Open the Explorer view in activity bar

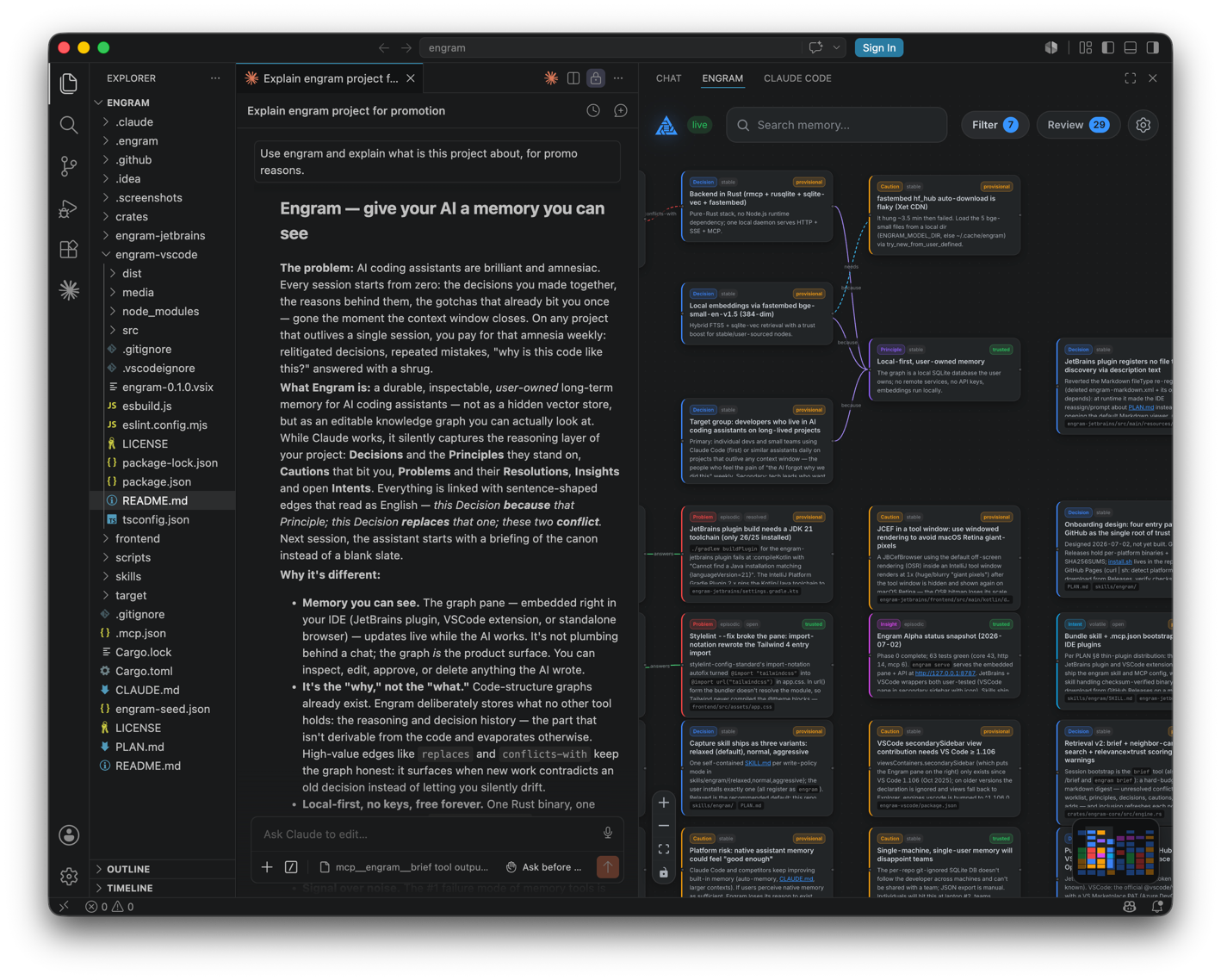[x=69, y=83]
